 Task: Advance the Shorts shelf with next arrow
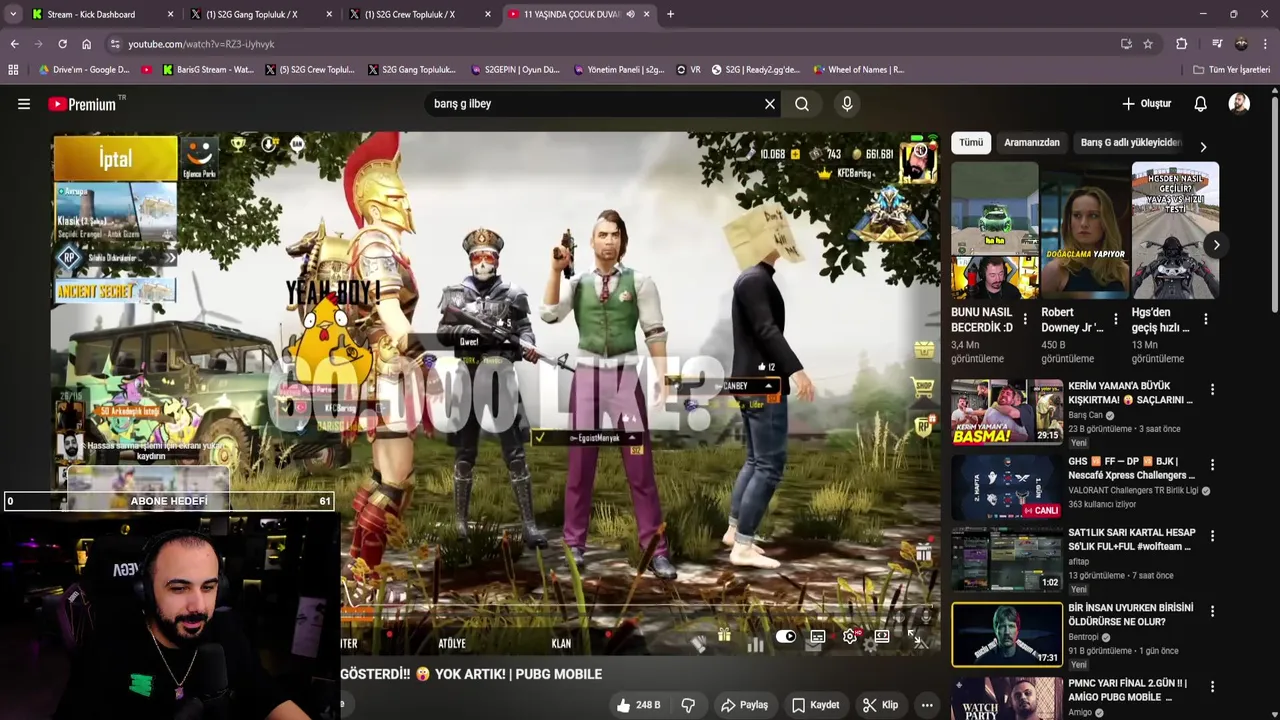click(1216, 245)
